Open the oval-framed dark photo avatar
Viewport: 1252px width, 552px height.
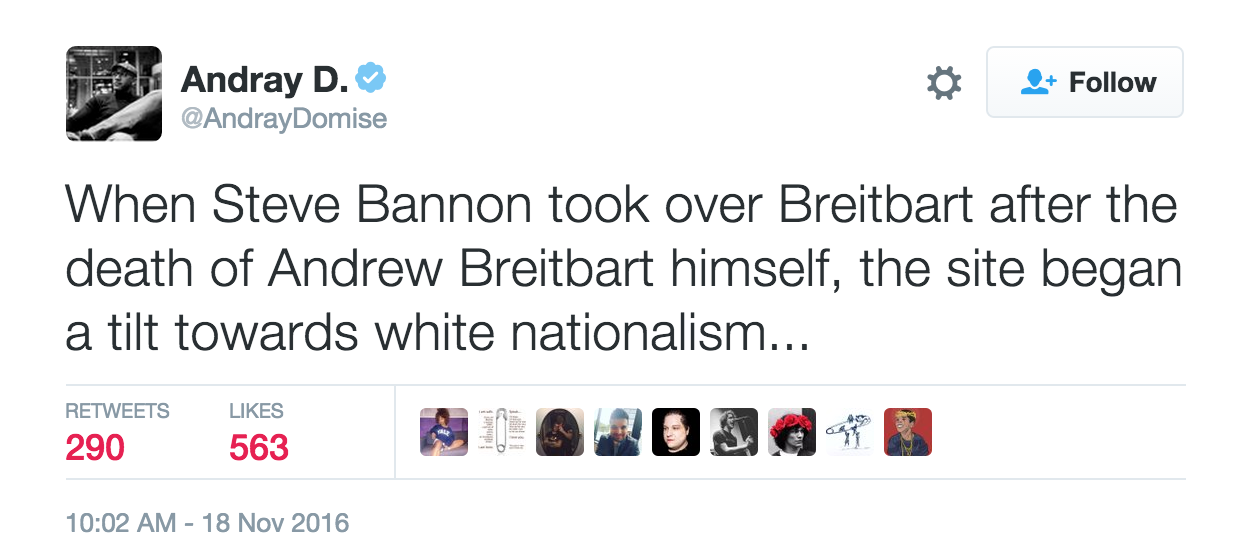pos(560,432)
